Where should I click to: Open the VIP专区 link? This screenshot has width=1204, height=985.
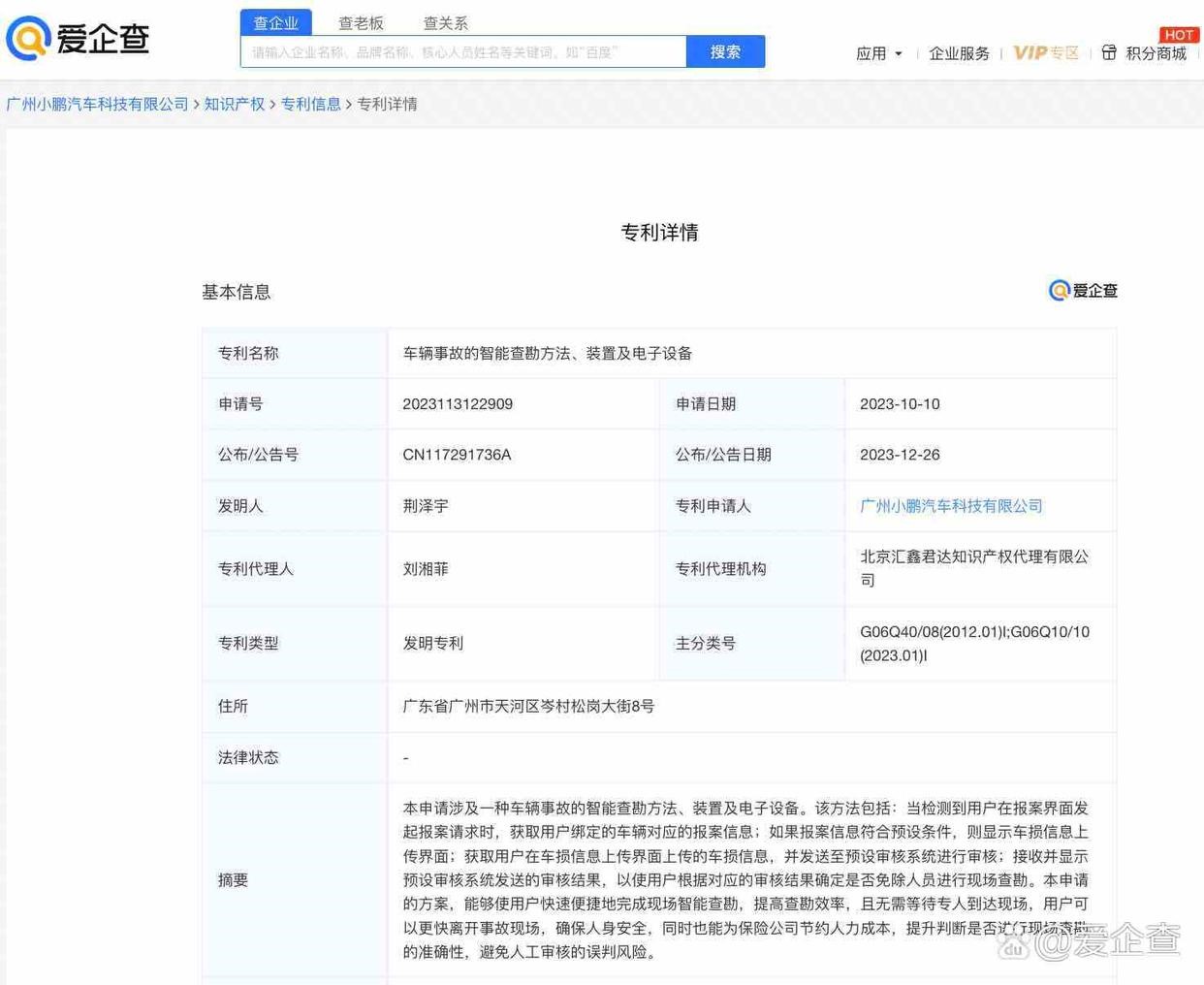(1046, 53)
